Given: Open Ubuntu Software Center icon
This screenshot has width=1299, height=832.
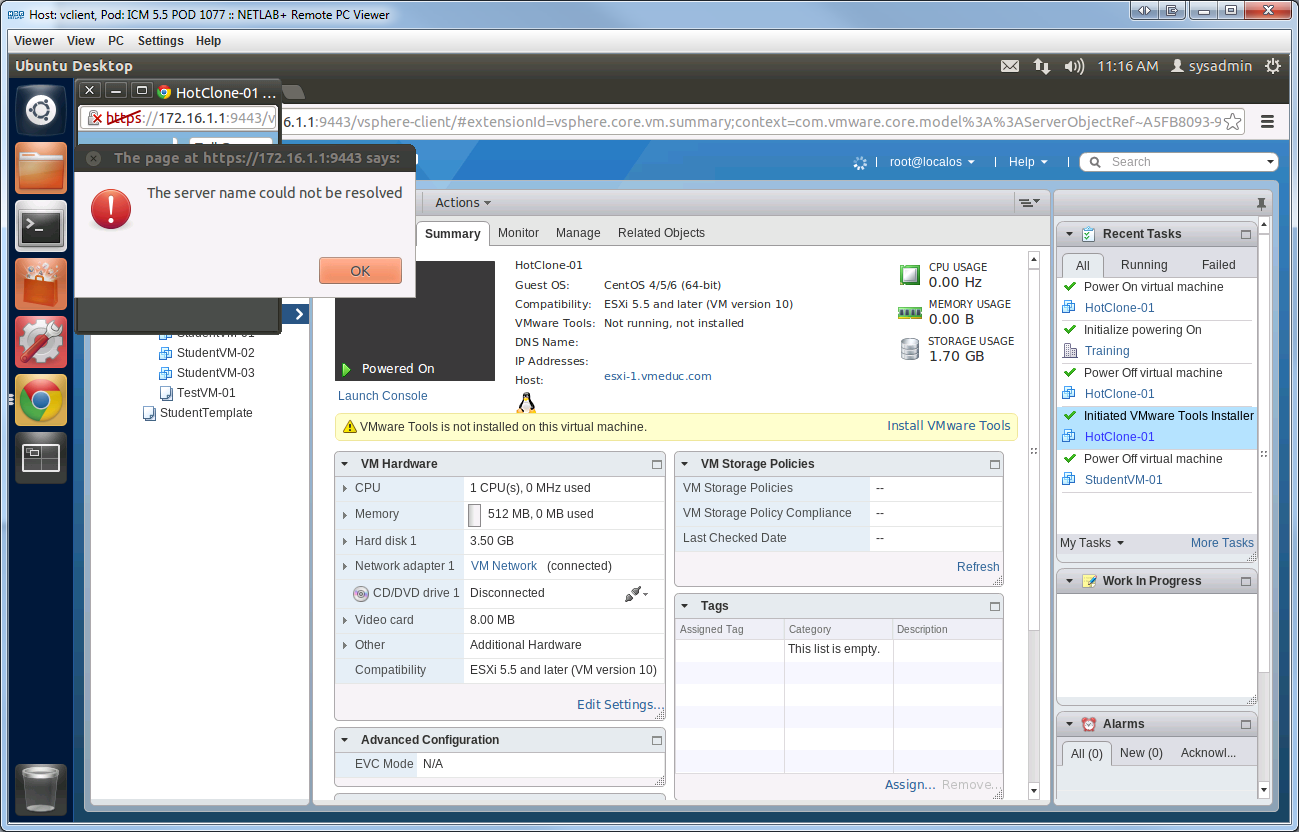Looking at the screenshot, I should point(41,284).
